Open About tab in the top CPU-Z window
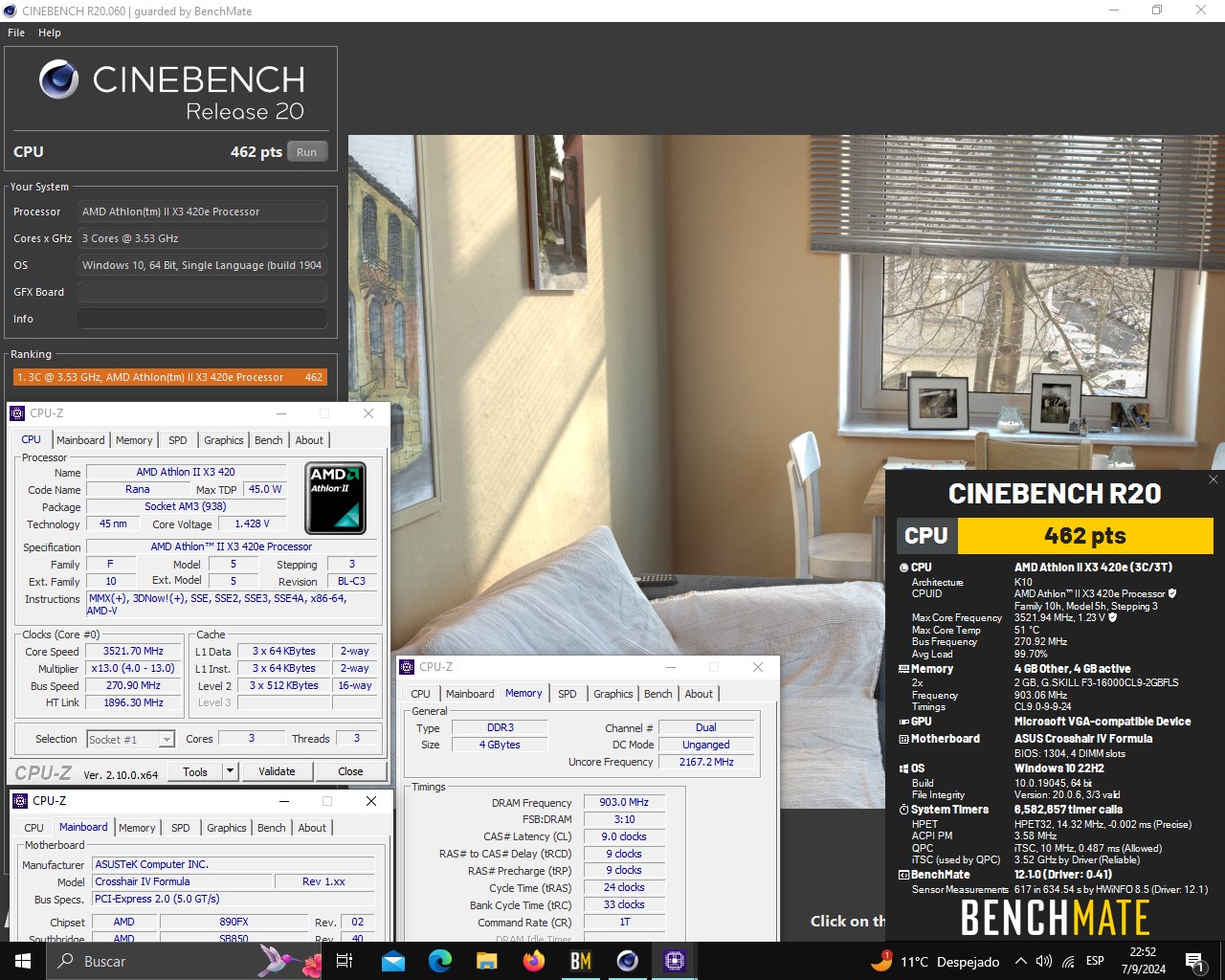The width and height of the screenshot is (1225, 980). (309, 440)
